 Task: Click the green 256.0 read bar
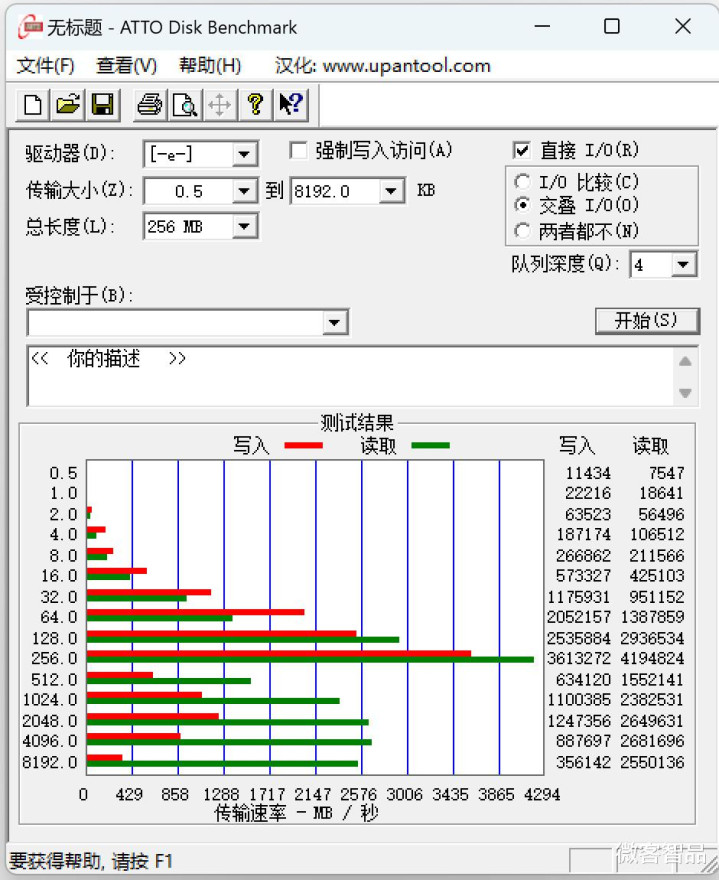pos(310,659)
